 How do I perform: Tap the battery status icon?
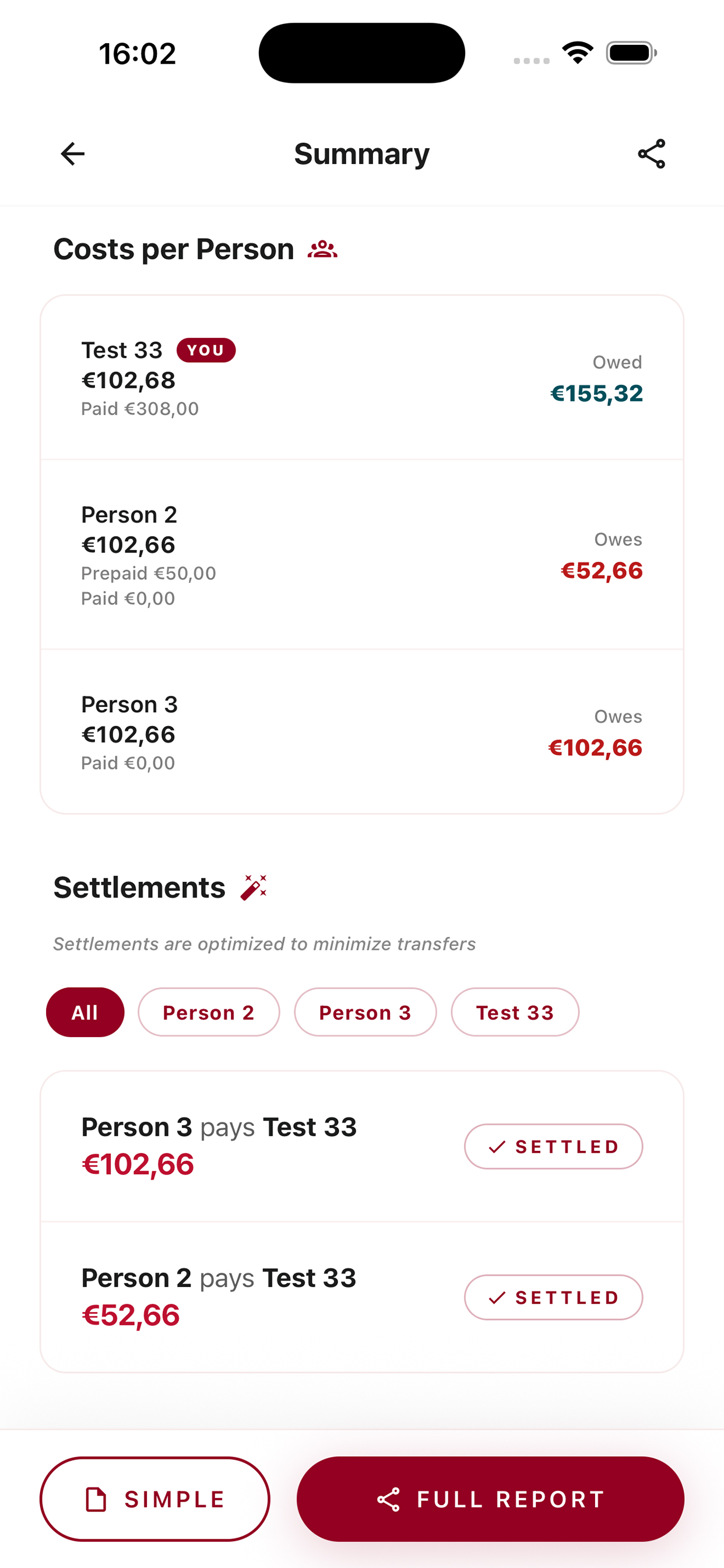pos(631,53)
